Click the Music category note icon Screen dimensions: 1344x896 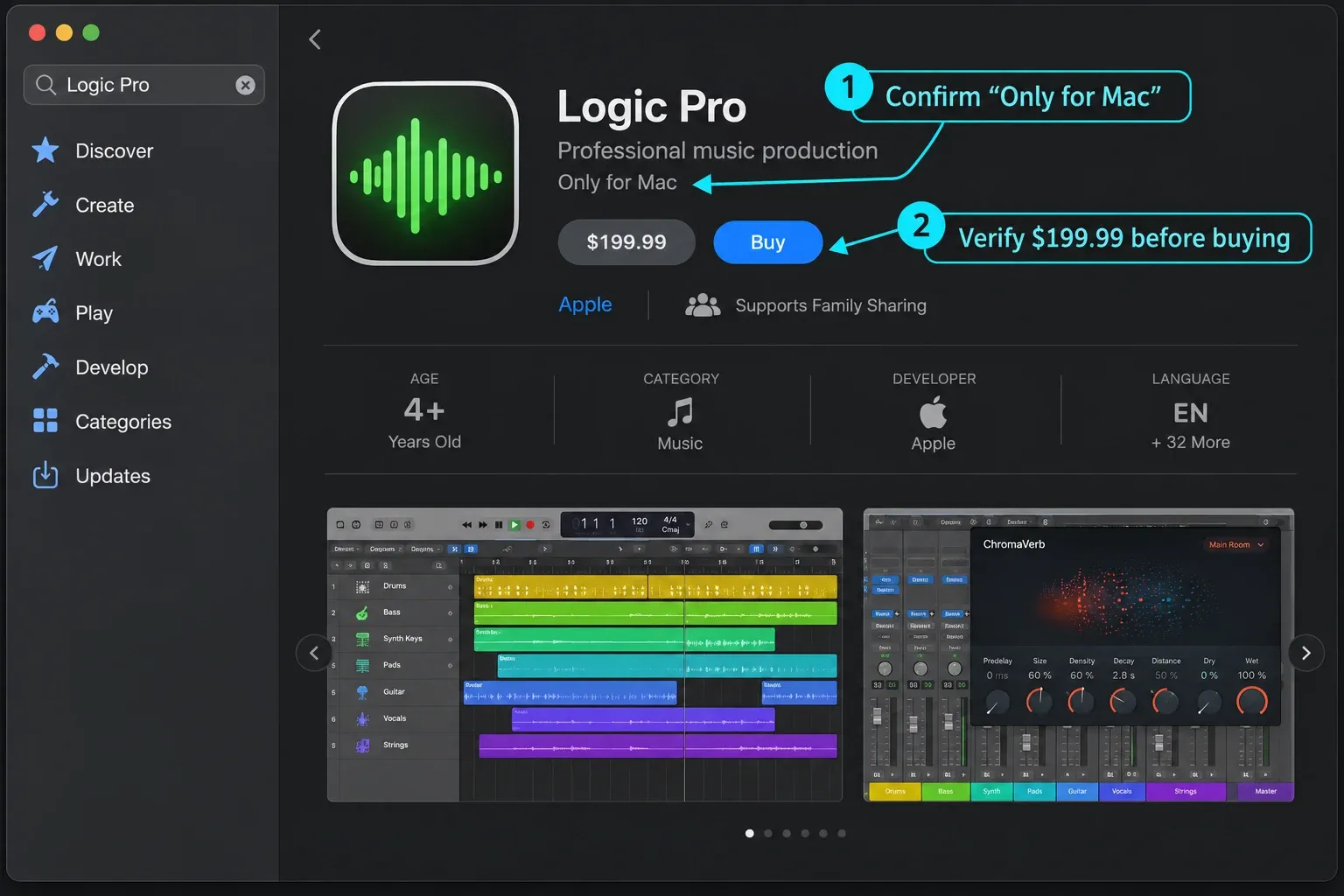pyautogui.click(x=680, y=411)
